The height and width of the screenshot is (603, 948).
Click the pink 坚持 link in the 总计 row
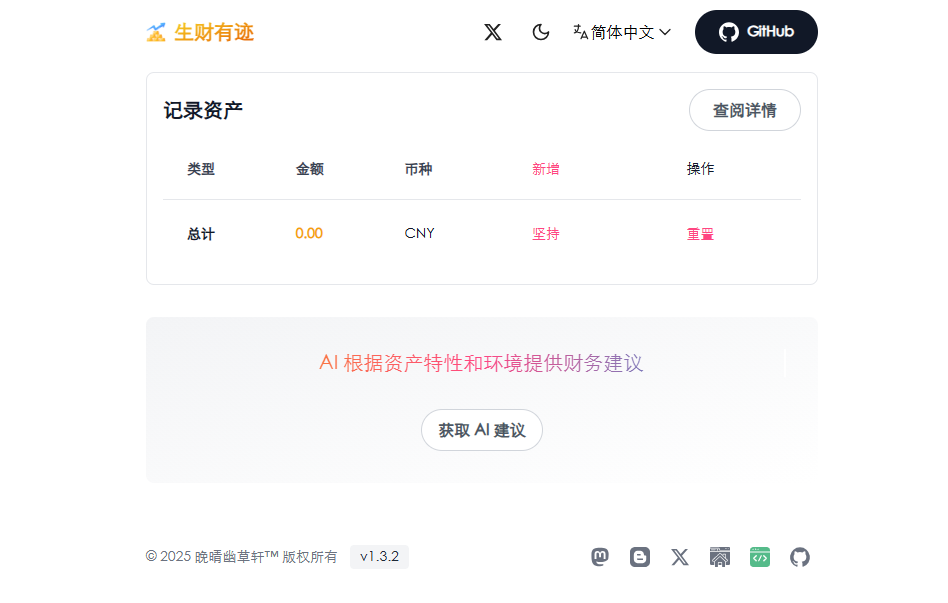point(545,233)
